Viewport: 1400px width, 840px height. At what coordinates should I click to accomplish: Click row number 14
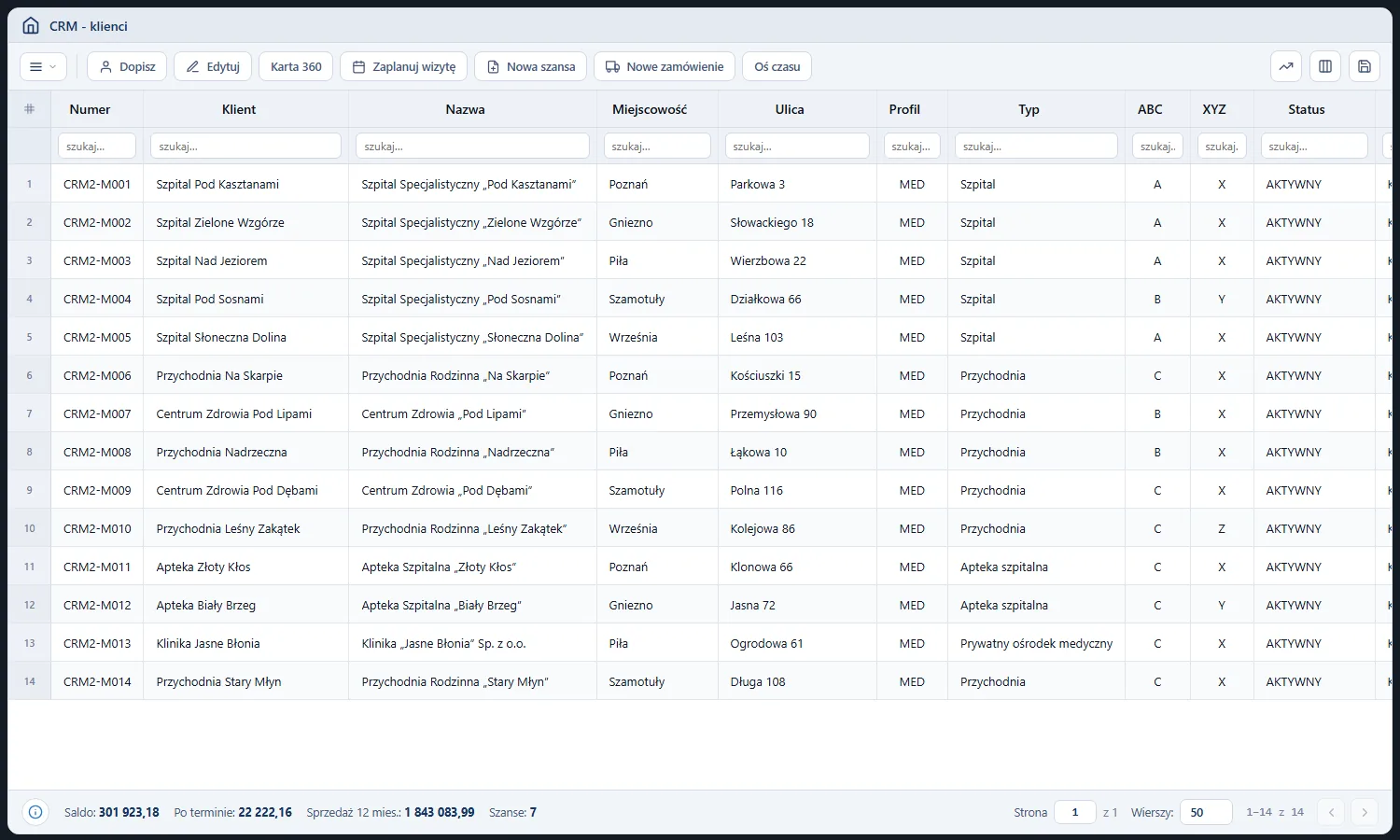pos(29,681)
